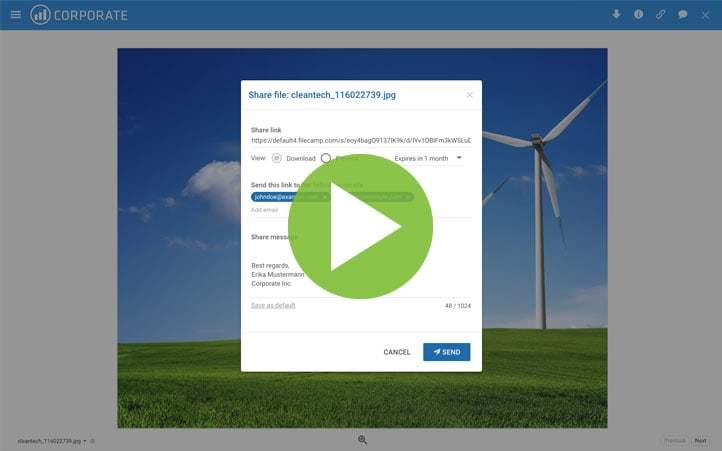Click the 48 / 1024 character counter
Image resolution: width=722 pixels, height=451 pixels.
click(458, 306)
